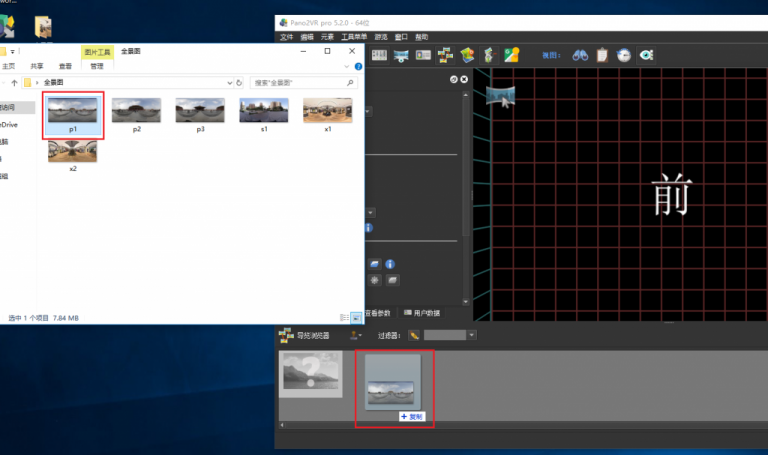The height and width of the screenshot is (455, 768).
Task: Open the 管理 ribbon tab in Explorer
Action: (97, 66)
